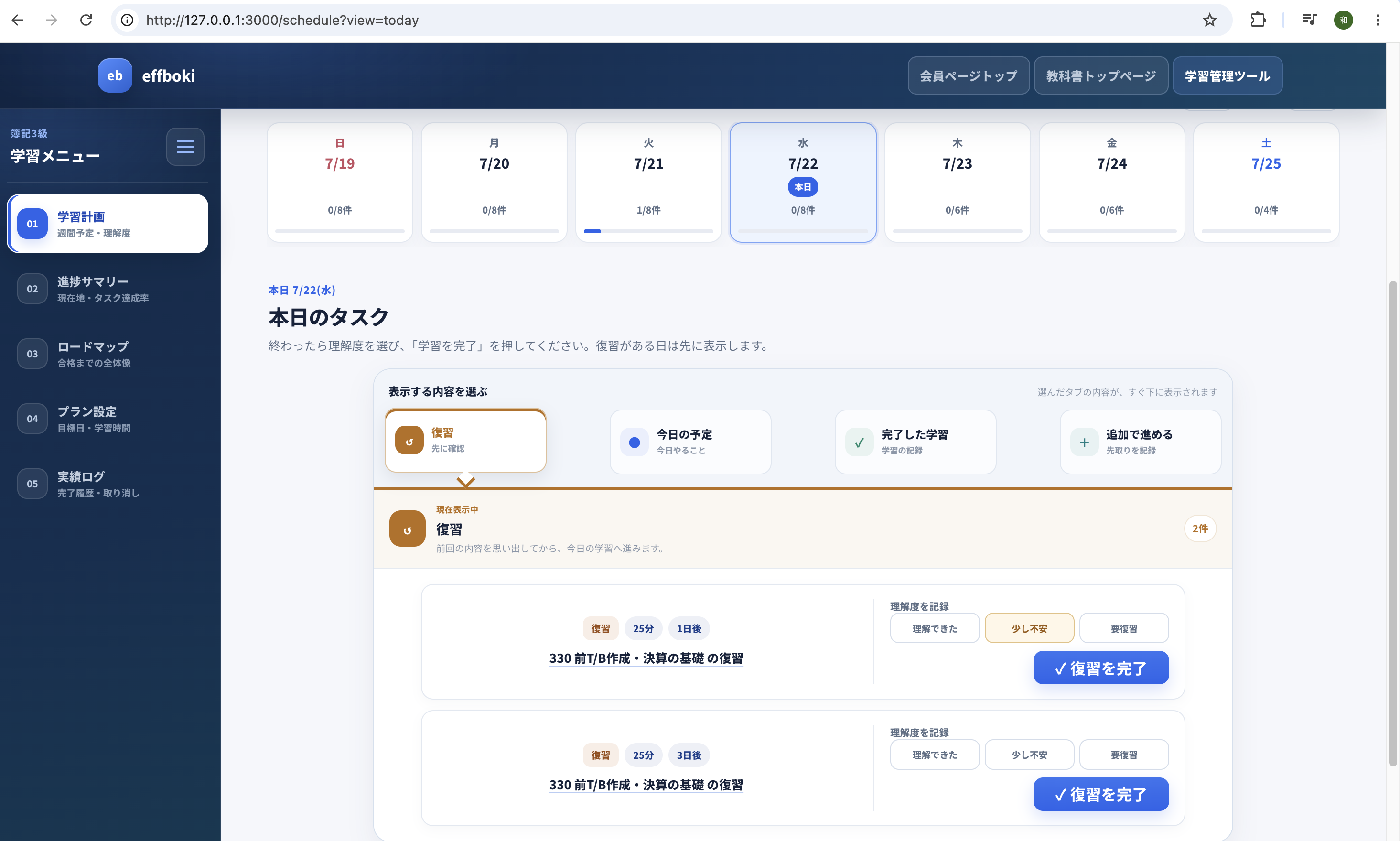Click the address bar URL field

click(668, 21)
